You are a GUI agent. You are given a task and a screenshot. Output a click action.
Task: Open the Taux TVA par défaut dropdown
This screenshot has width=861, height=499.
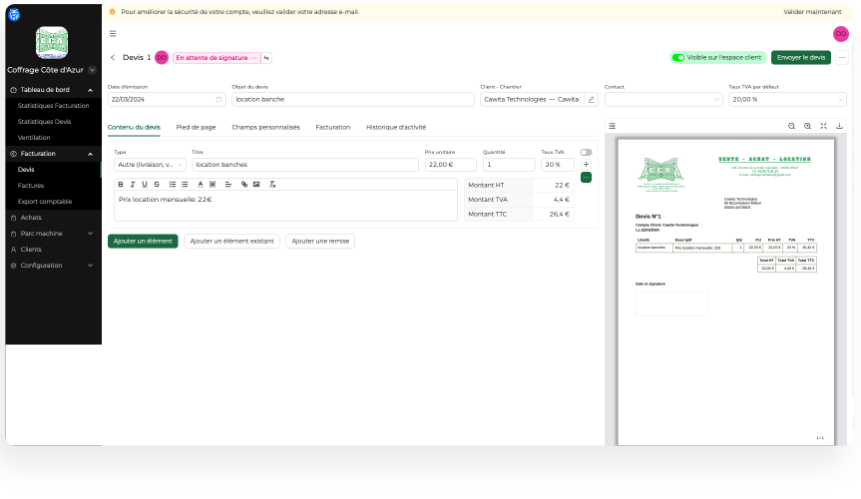coord(787,100)
